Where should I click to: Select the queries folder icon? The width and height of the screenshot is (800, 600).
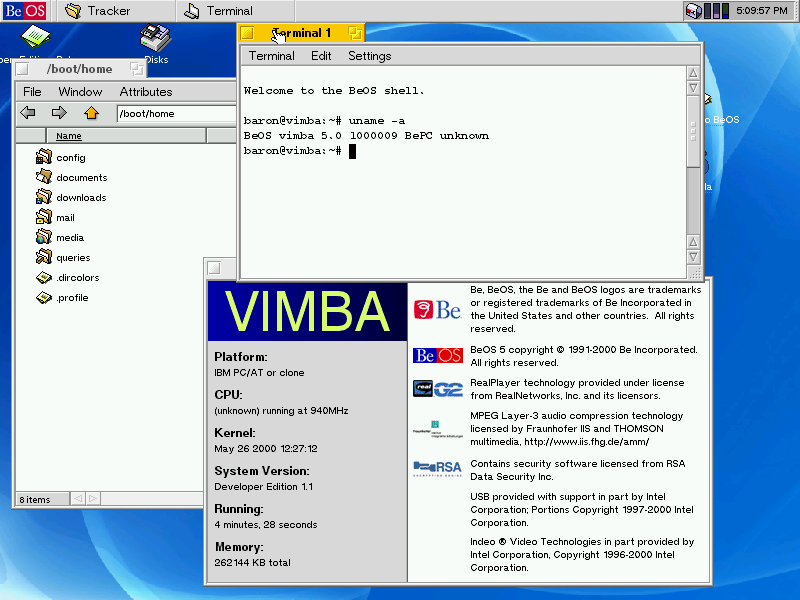click(44, 257)
